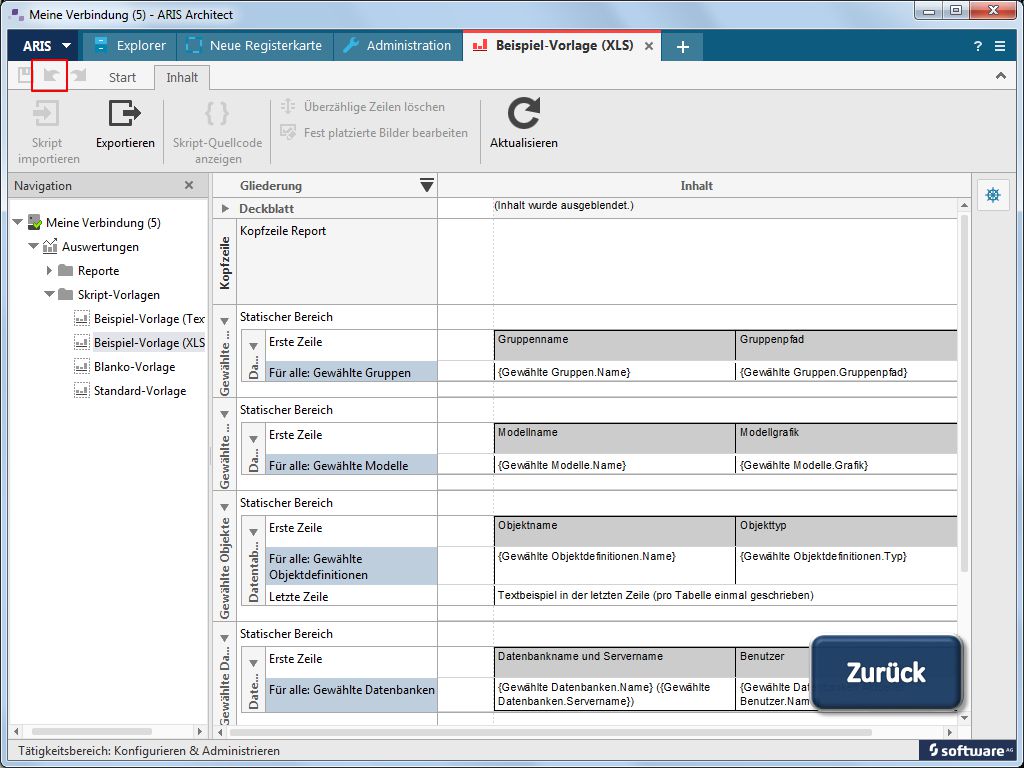
Task: Click the Gruppenpfad header cell
Action: click(x=846, y=345)
